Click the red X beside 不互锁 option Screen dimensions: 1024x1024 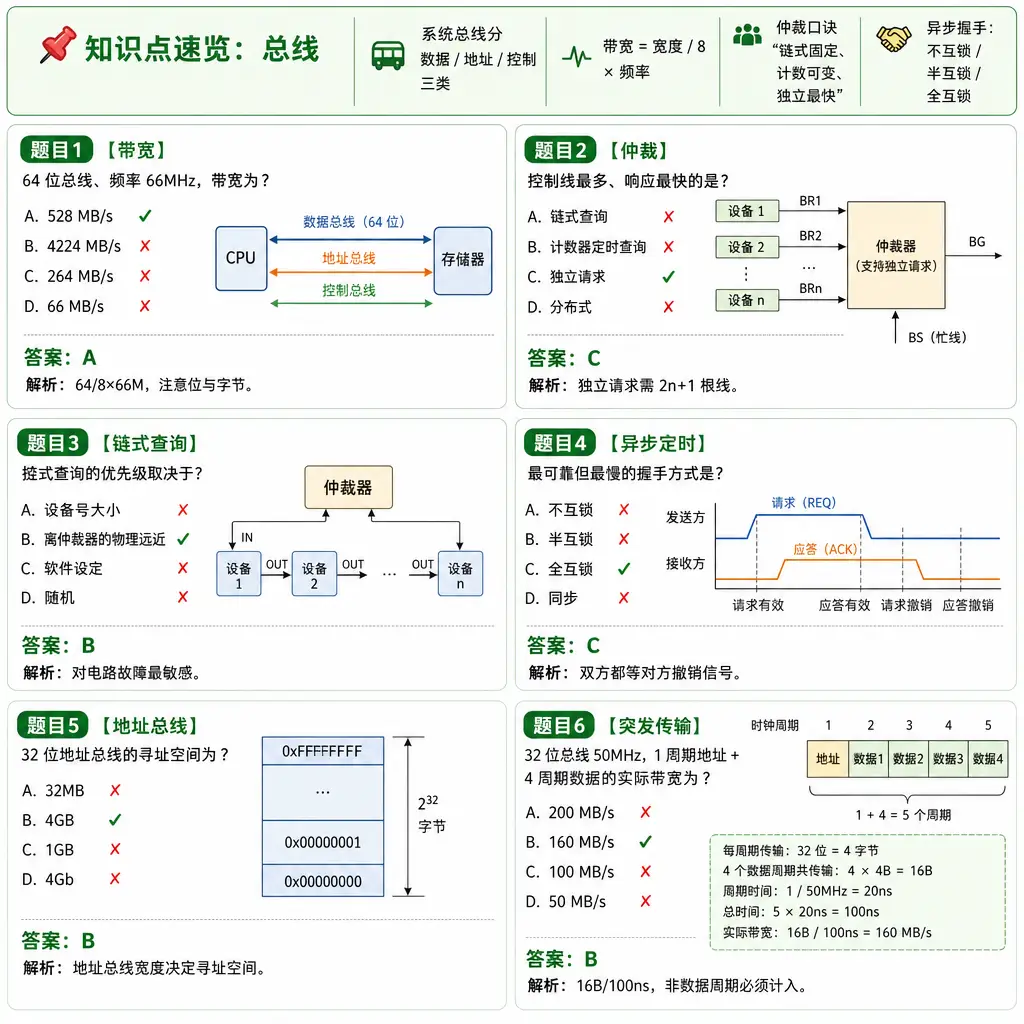[624, 509]
